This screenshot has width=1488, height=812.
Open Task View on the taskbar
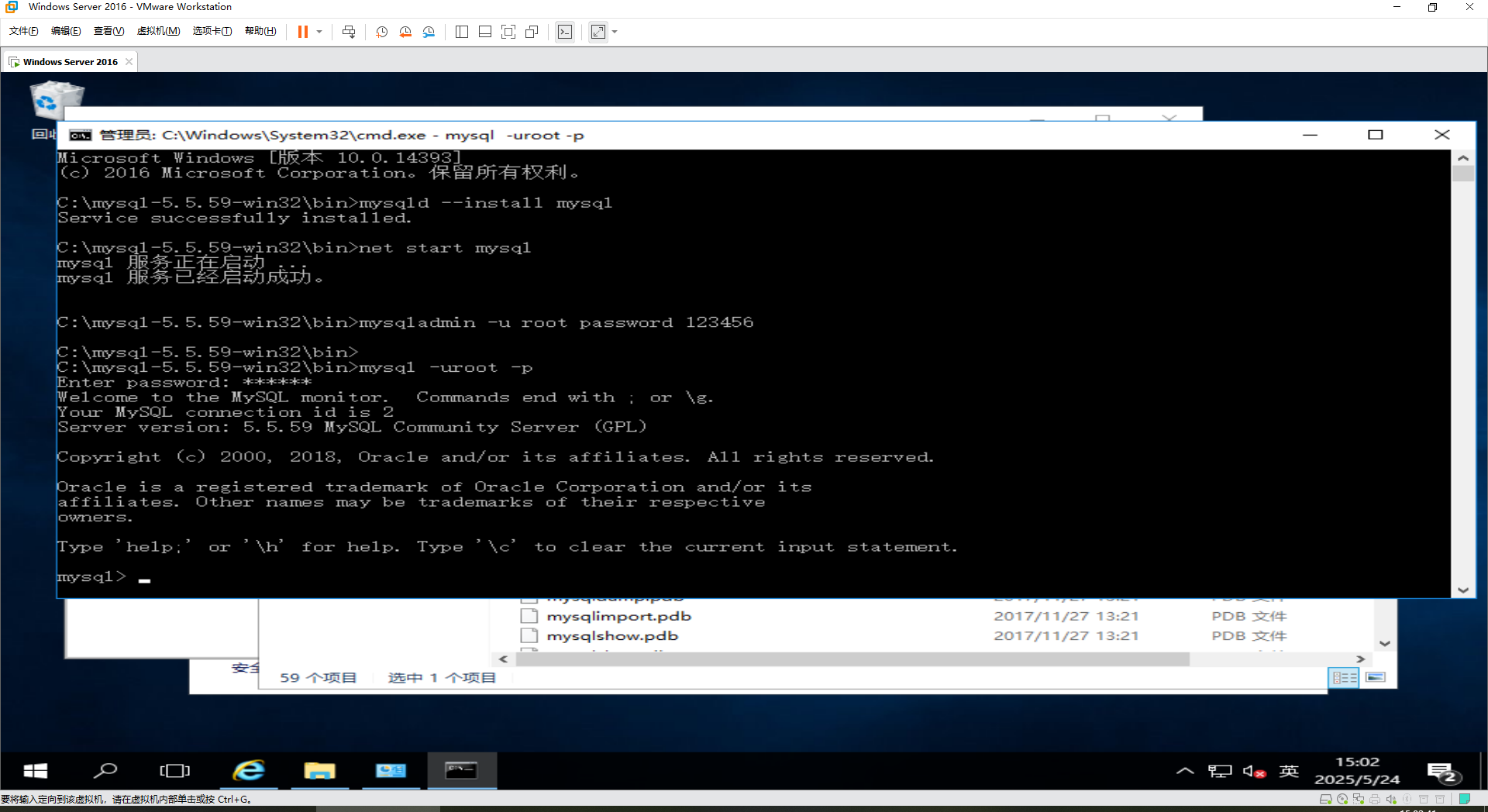pos(174,771)
